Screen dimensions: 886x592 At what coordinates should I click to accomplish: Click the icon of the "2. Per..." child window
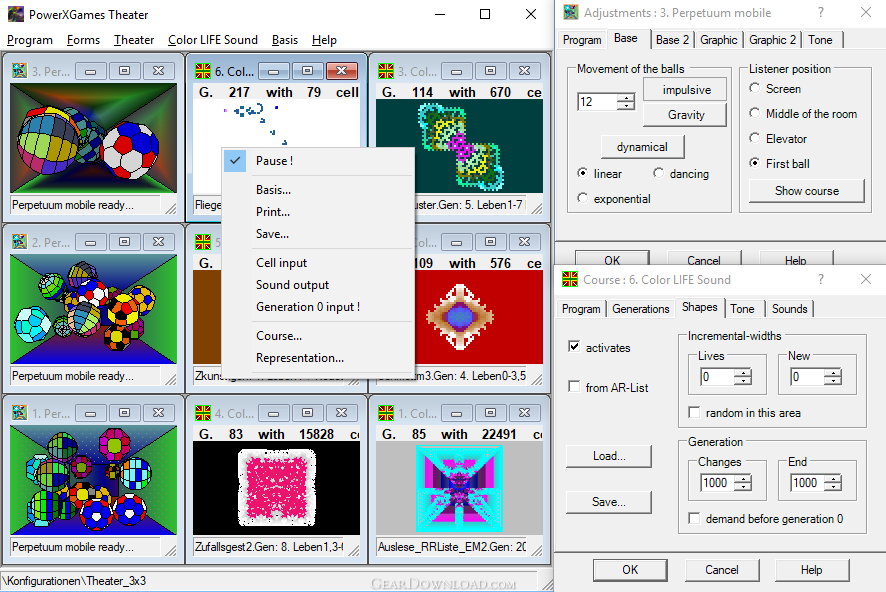click(19, 242)
